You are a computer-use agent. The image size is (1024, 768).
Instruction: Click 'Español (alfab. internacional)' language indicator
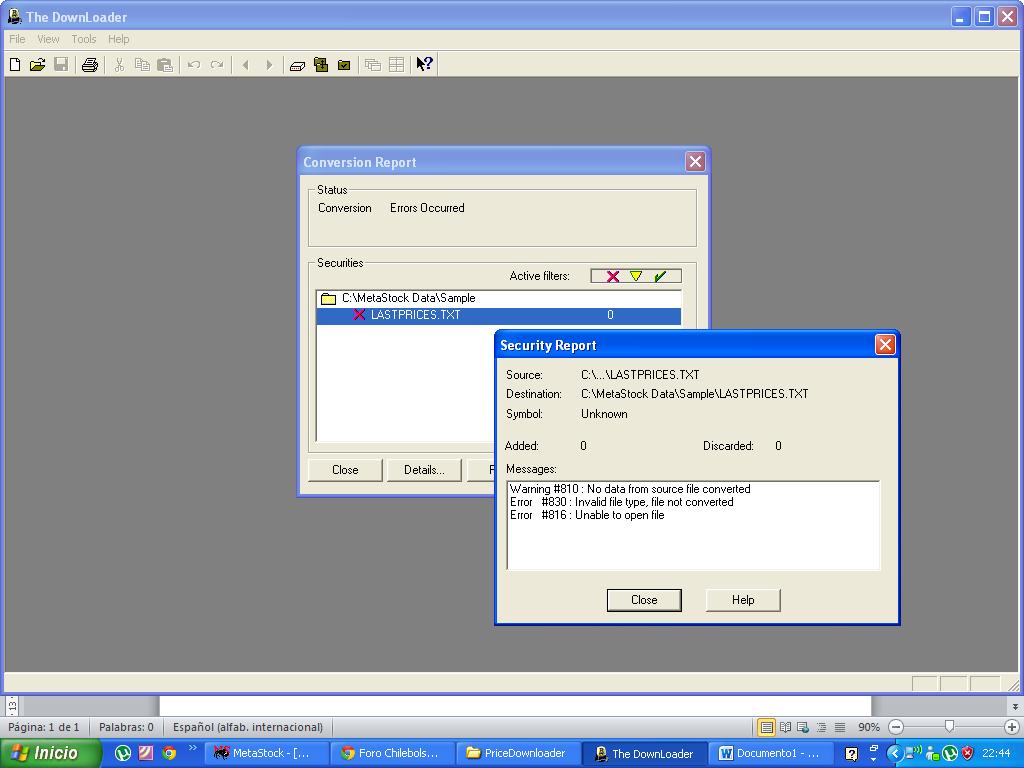248,727
